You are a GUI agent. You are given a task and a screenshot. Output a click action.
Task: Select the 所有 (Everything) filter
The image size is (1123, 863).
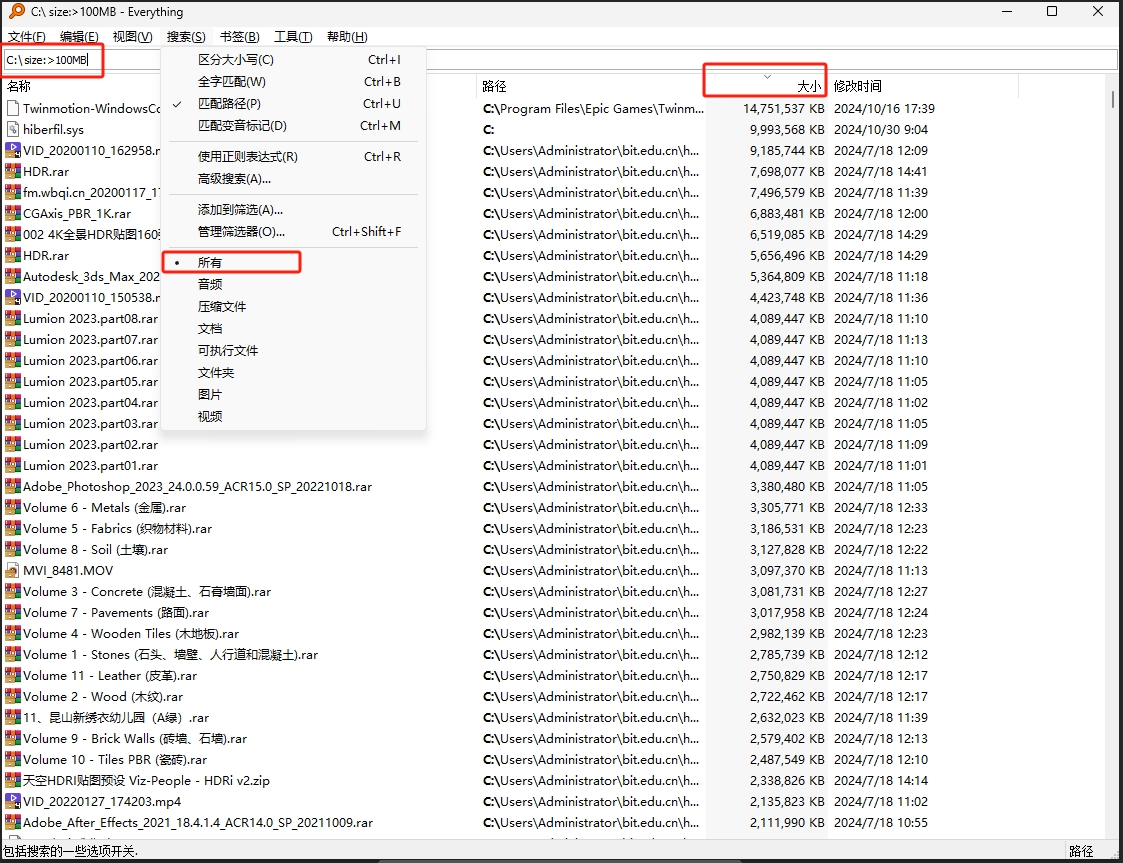[294, 263]
